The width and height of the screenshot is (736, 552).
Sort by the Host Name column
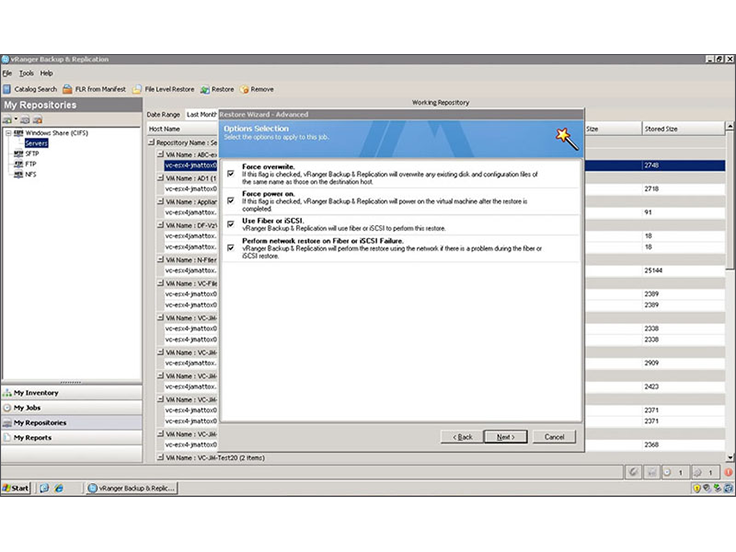[x=182, y=129]
